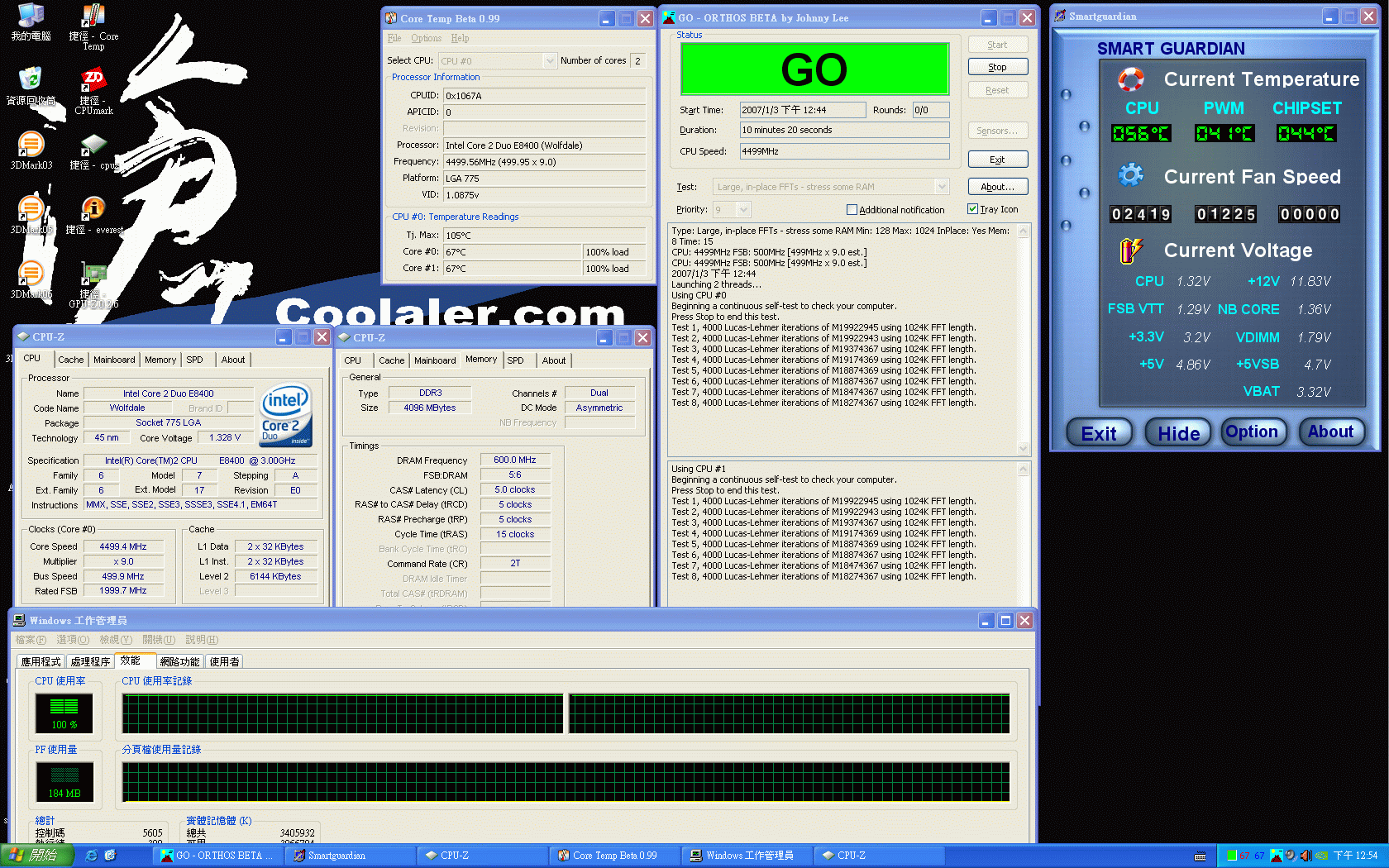The height and width of the screenshot is (868, 1389).
Task: Open the 處理程序 tab in Task Manager
Action: pos(90,661)
